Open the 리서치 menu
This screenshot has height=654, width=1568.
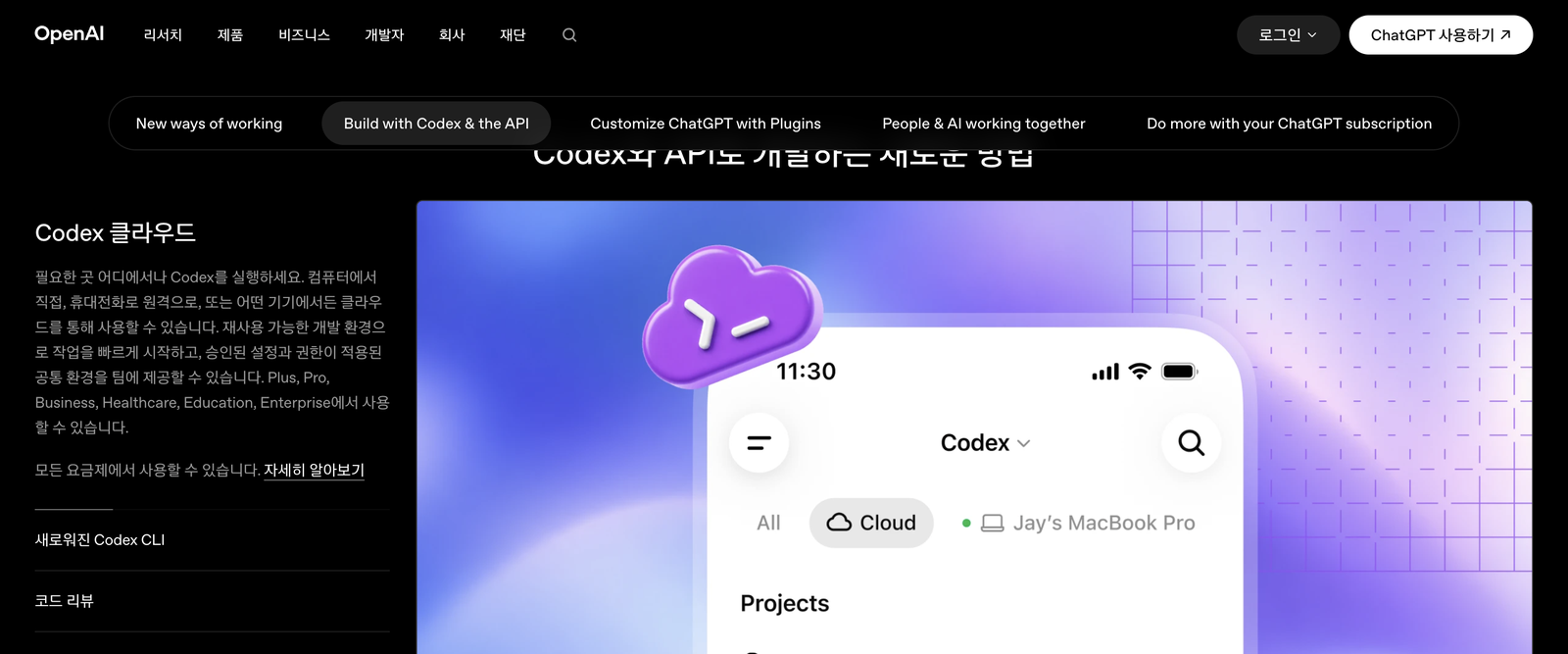163,35
